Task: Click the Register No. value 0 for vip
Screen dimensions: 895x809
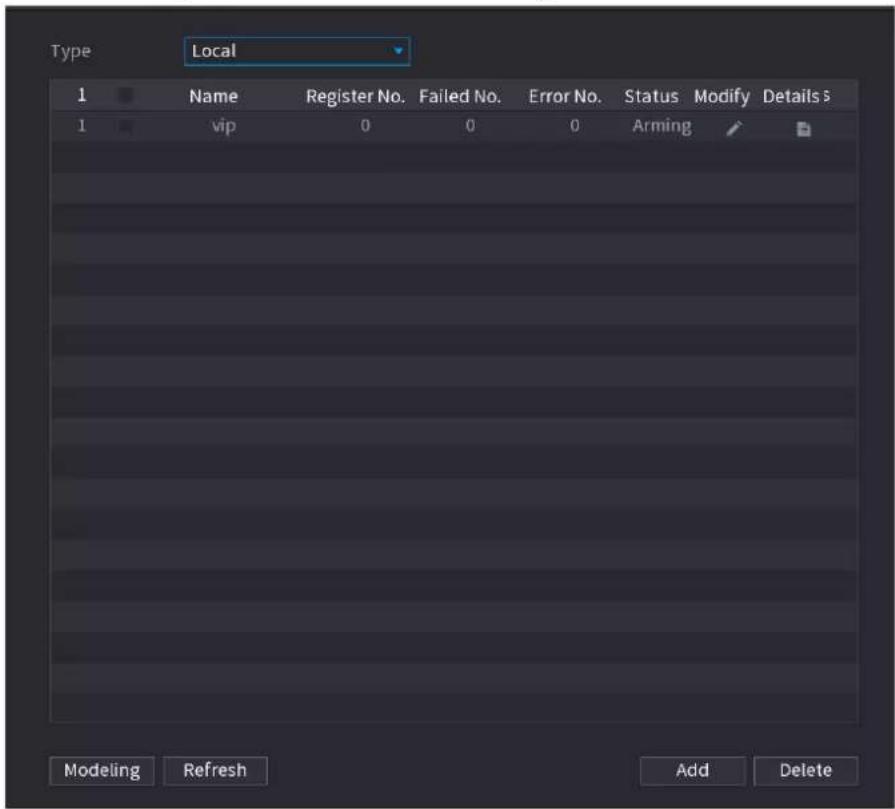Action: pos(365,126)
